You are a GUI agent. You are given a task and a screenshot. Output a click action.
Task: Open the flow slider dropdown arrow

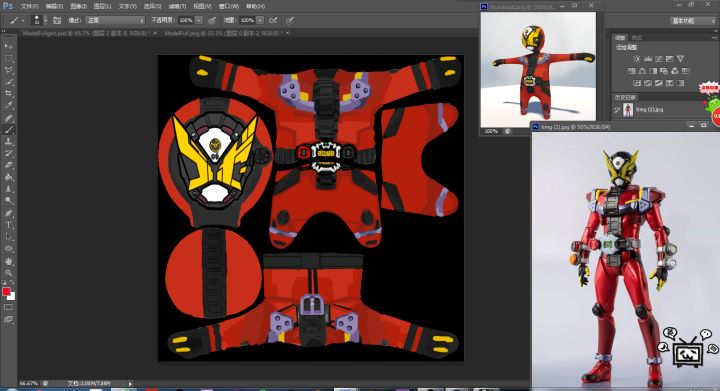pos(260,20)
